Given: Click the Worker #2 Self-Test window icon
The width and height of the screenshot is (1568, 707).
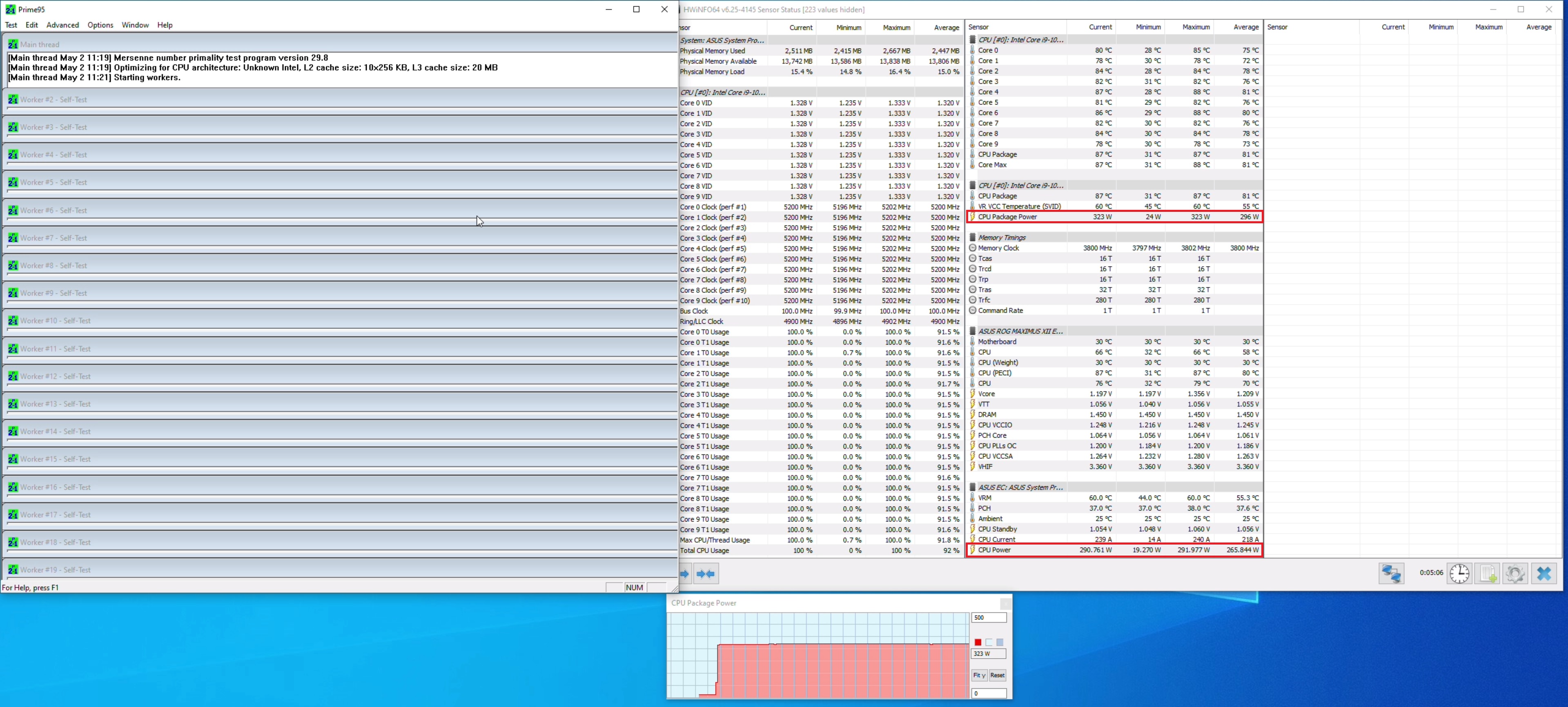Looking at the screenshot, I should coord(13,99).
